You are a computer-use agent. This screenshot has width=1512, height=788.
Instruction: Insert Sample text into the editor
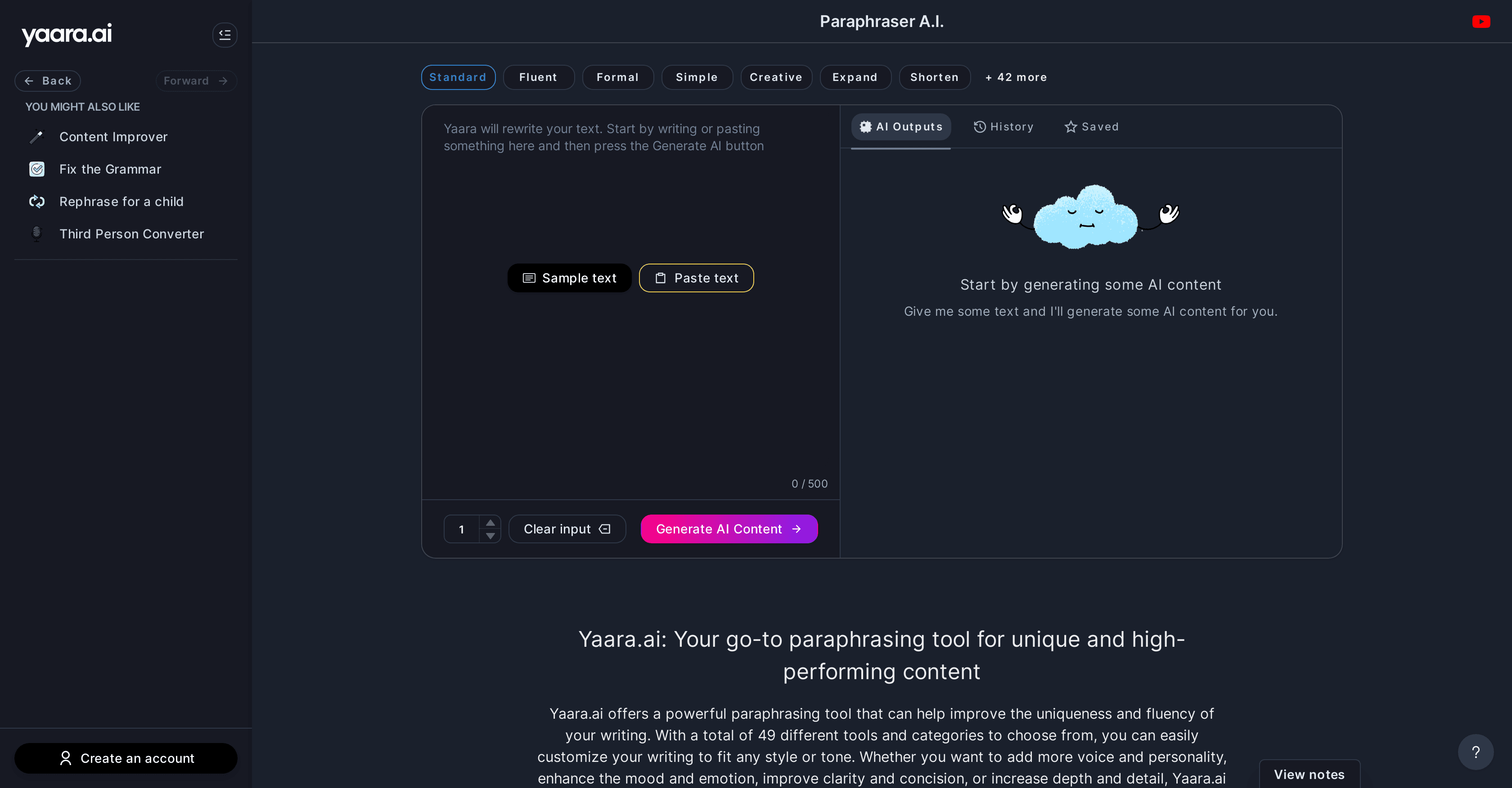pyautogui.click(x=569, y=278)
